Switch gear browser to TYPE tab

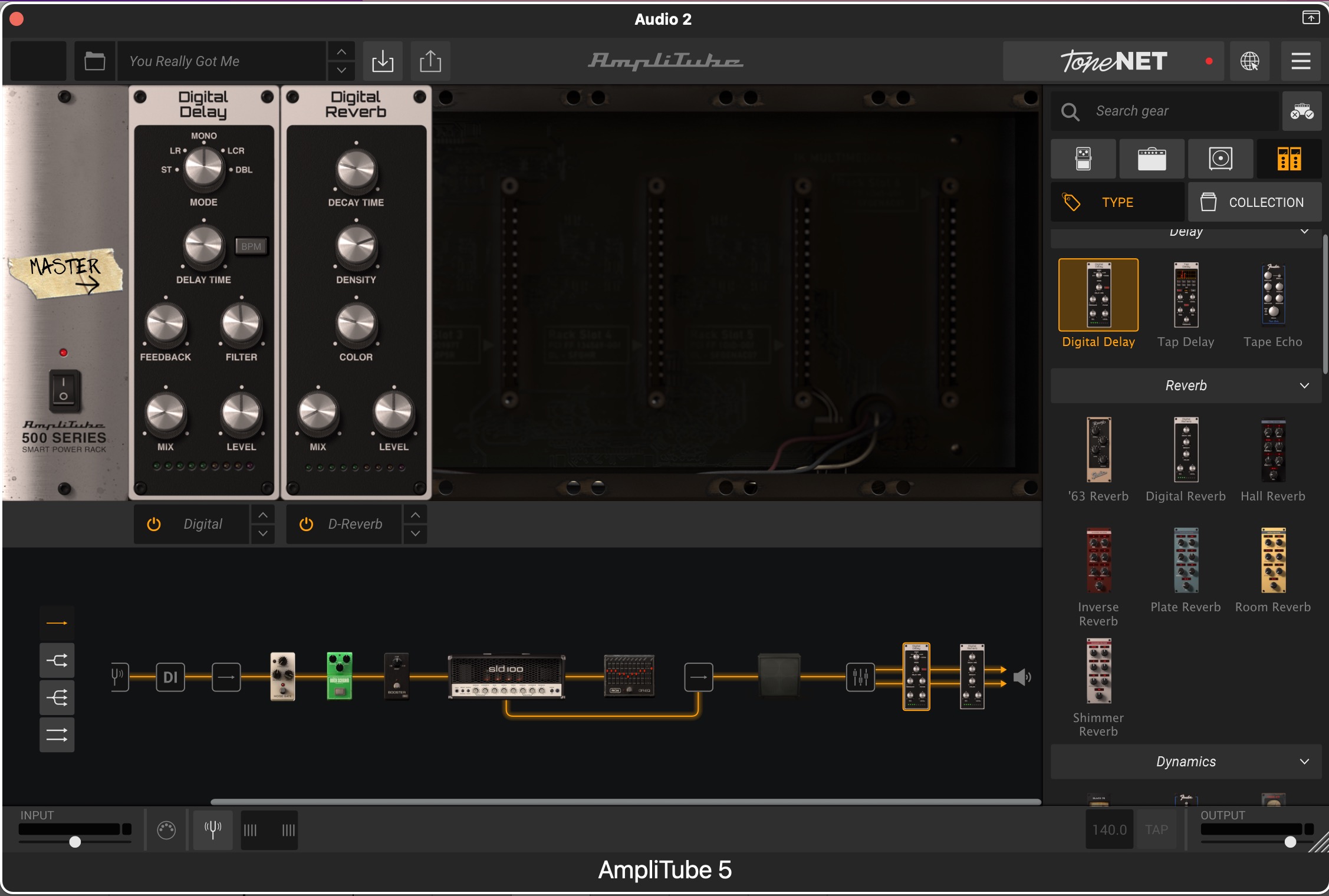1117,202
